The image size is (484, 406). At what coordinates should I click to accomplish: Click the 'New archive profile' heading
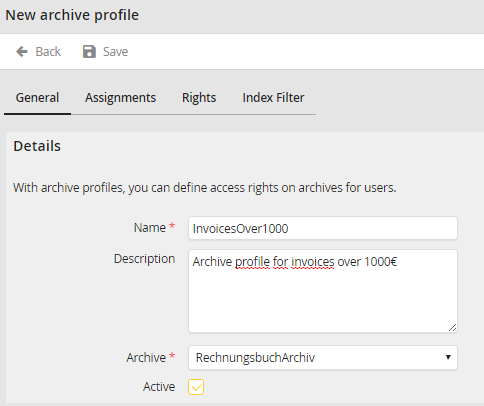pyautogui.click(x=72, y=15)
